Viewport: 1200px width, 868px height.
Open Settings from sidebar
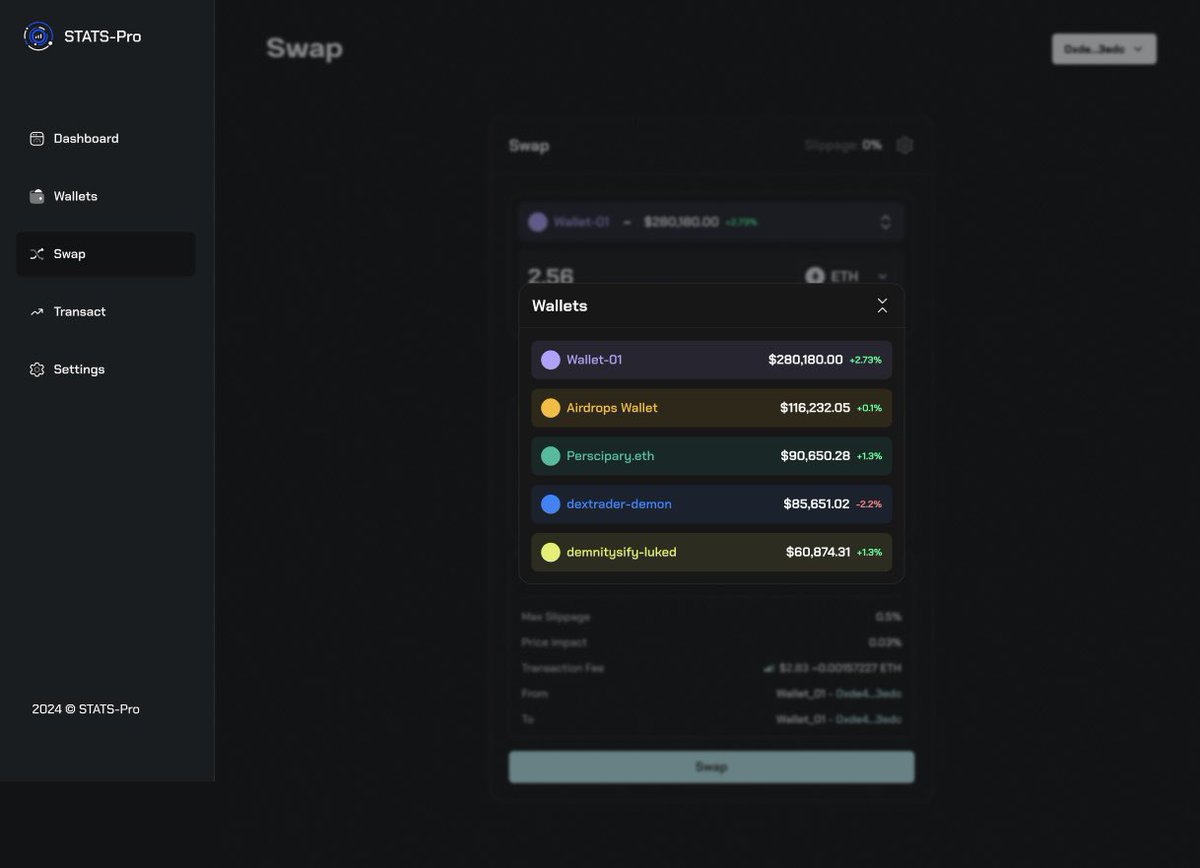click(x=106, y=369)
